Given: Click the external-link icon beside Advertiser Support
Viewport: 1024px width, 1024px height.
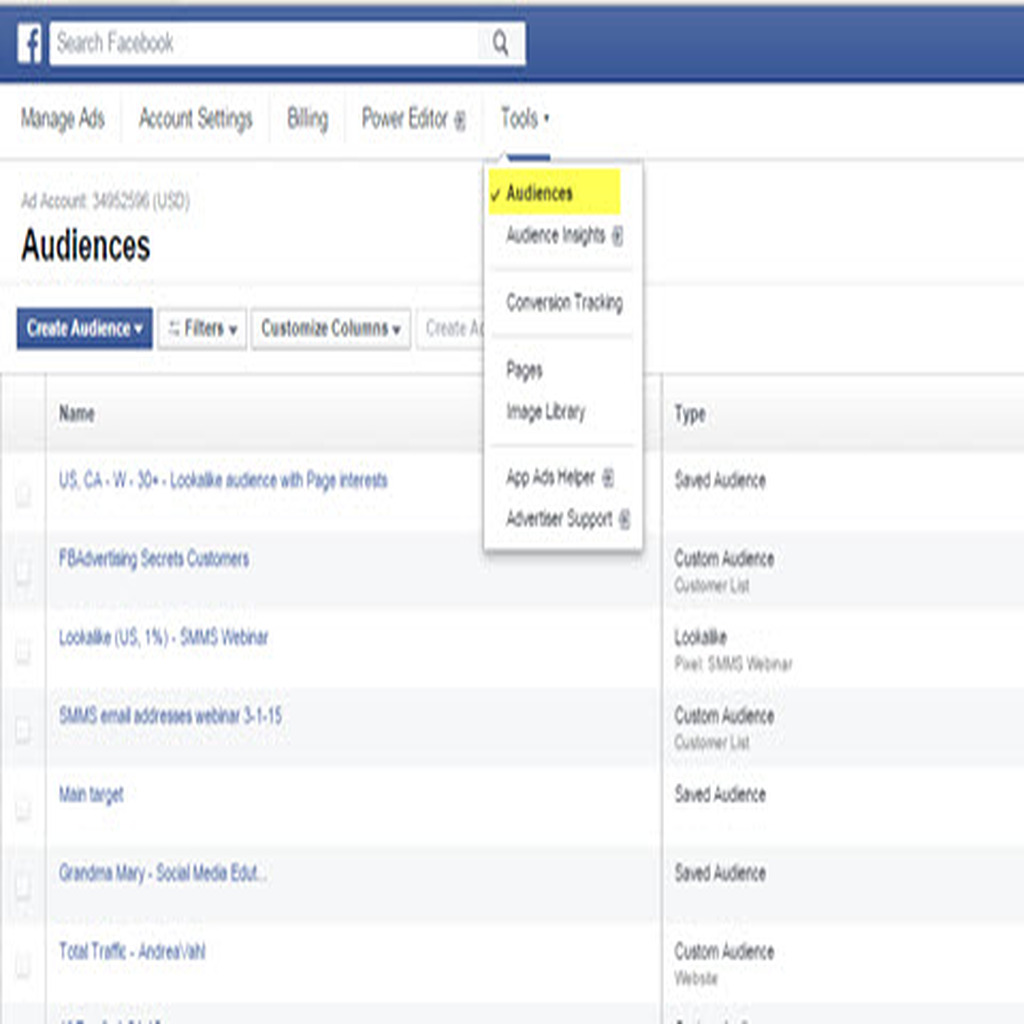Looking at the screenshot, I should tap(624, 520).
